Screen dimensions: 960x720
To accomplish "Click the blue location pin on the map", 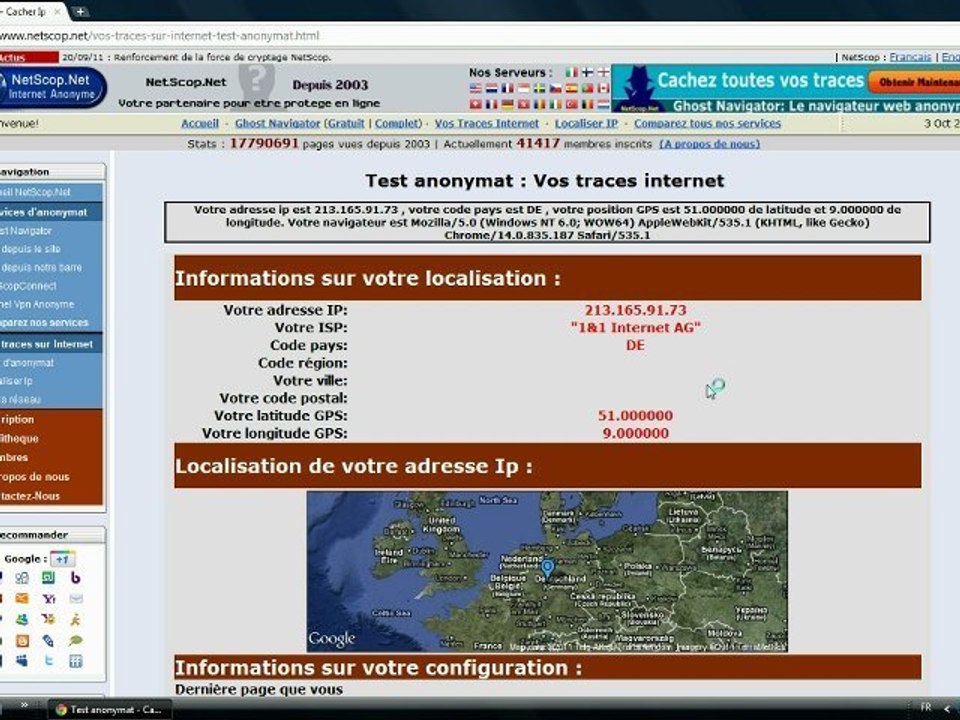I will (x=547, y=568).
